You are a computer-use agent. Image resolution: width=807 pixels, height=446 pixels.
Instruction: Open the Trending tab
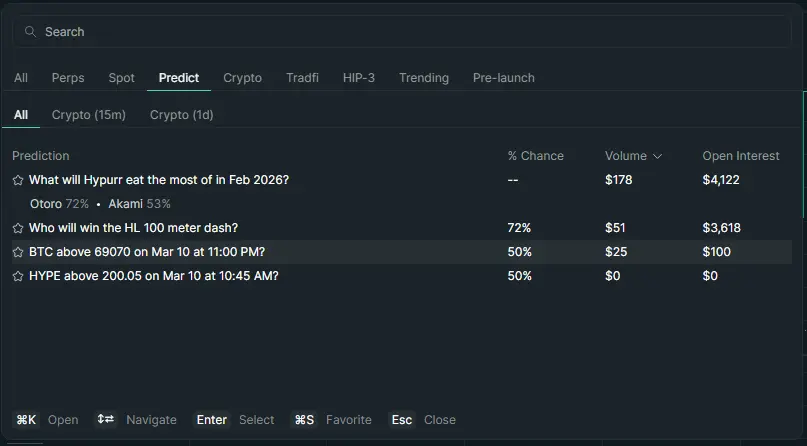pyautogui.click(x=424, y=78)
